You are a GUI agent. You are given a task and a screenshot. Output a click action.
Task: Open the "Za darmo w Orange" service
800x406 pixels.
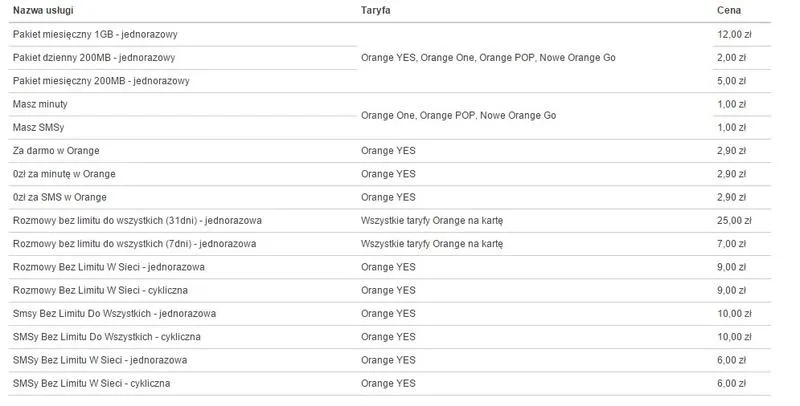56,150
